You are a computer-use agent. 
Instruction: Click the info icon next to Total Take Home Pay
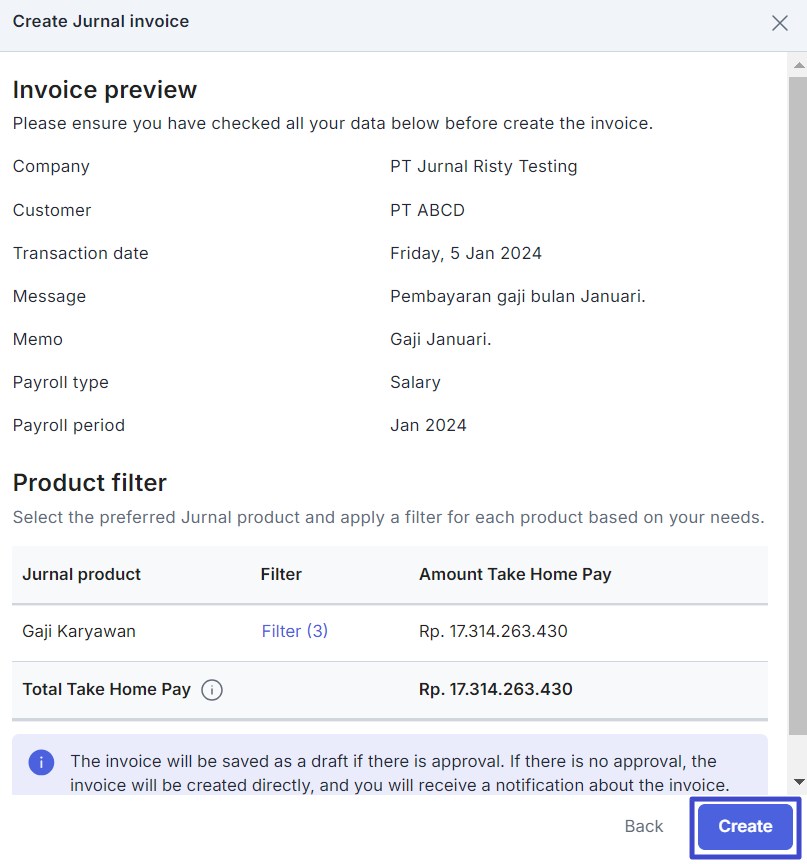click(211, 689)
